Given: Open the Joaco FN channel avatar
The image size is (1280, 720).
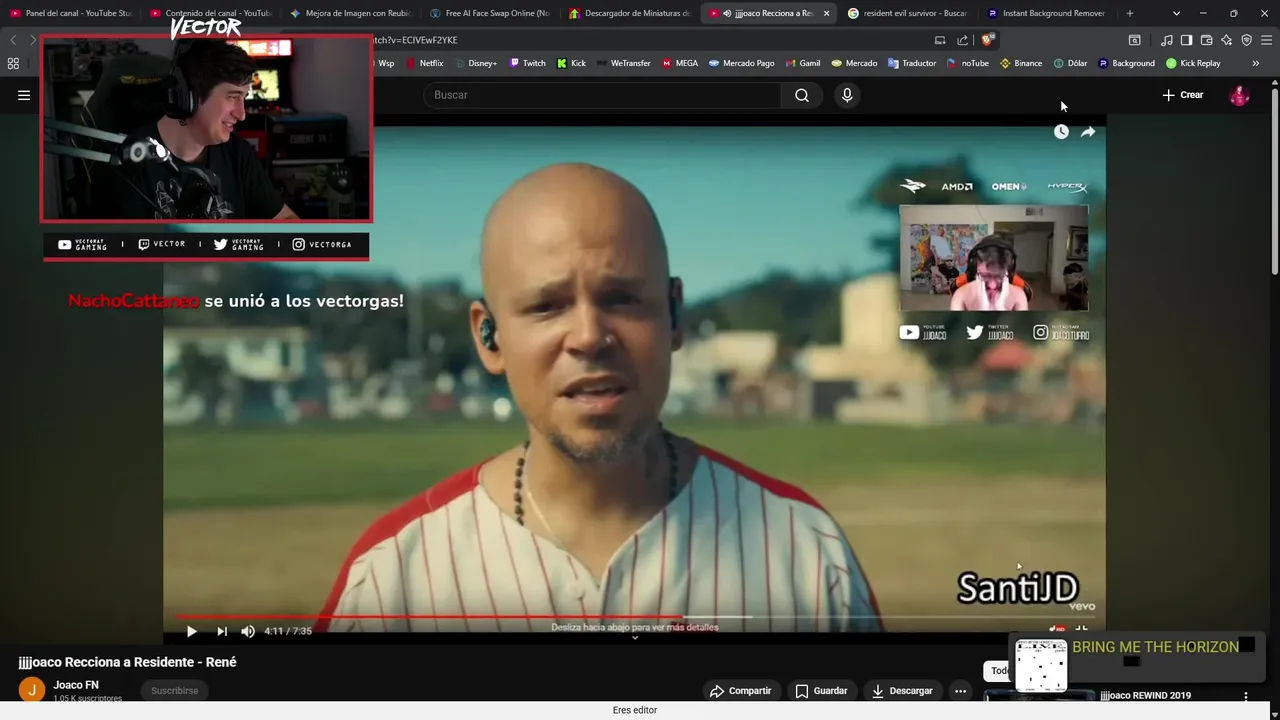Looking at the screenshot, I should point(32,690).
